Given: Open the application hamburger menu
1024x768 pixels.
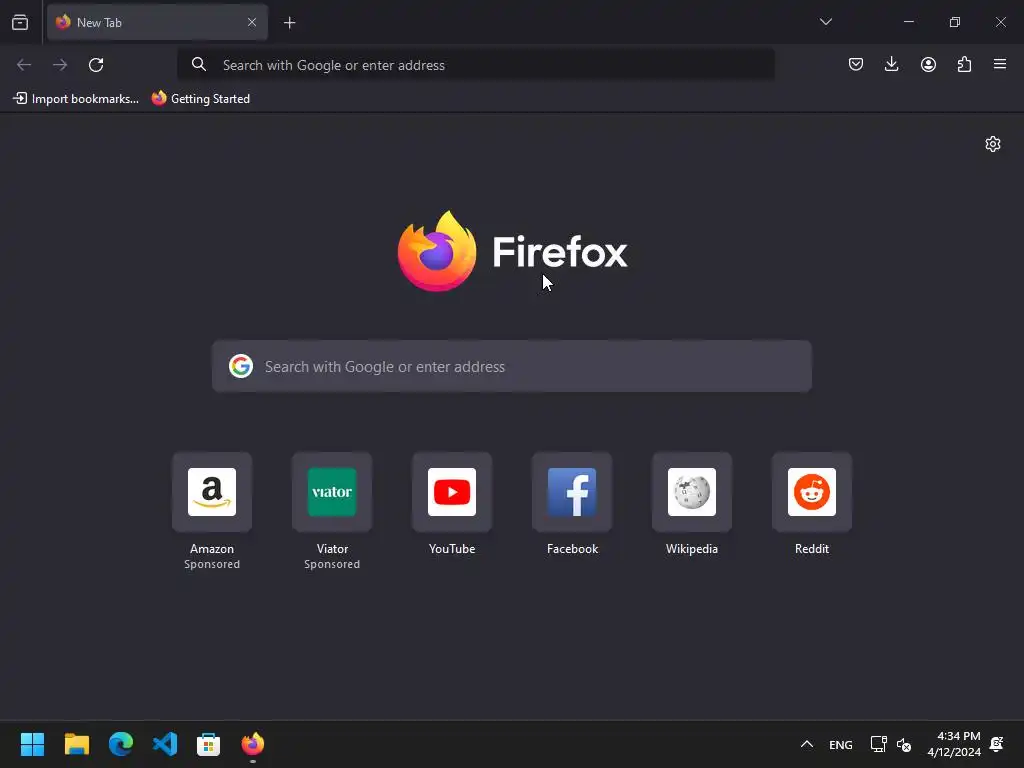Looking at the screenshot, I should tap(1000, 64).
